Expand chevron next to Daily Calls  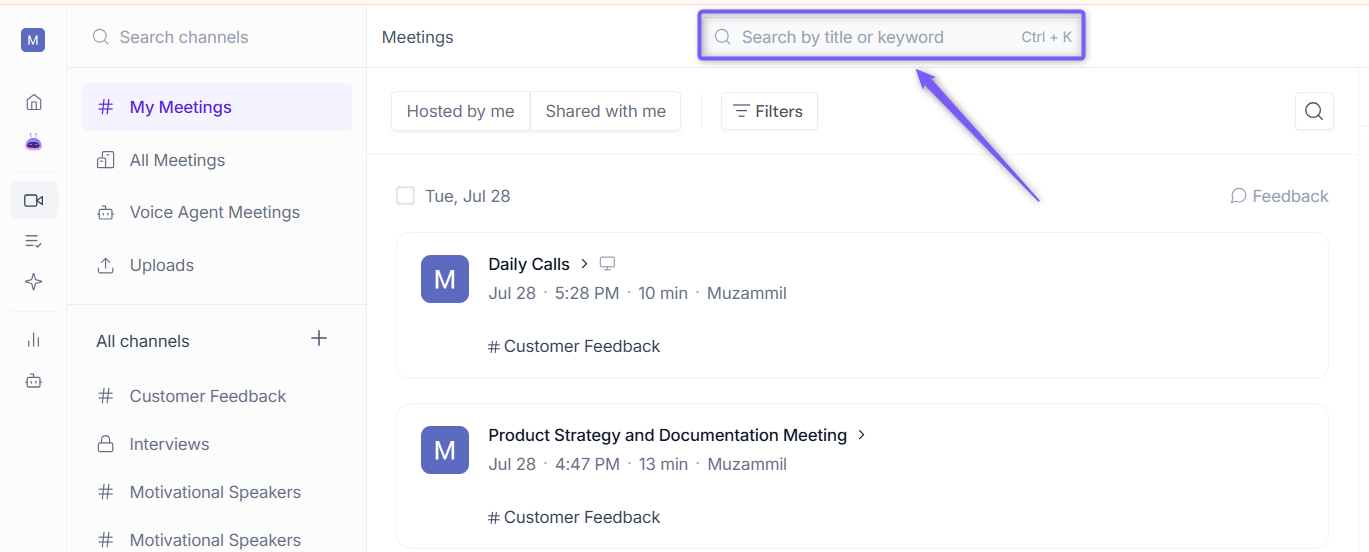click(x=585, y=264)
